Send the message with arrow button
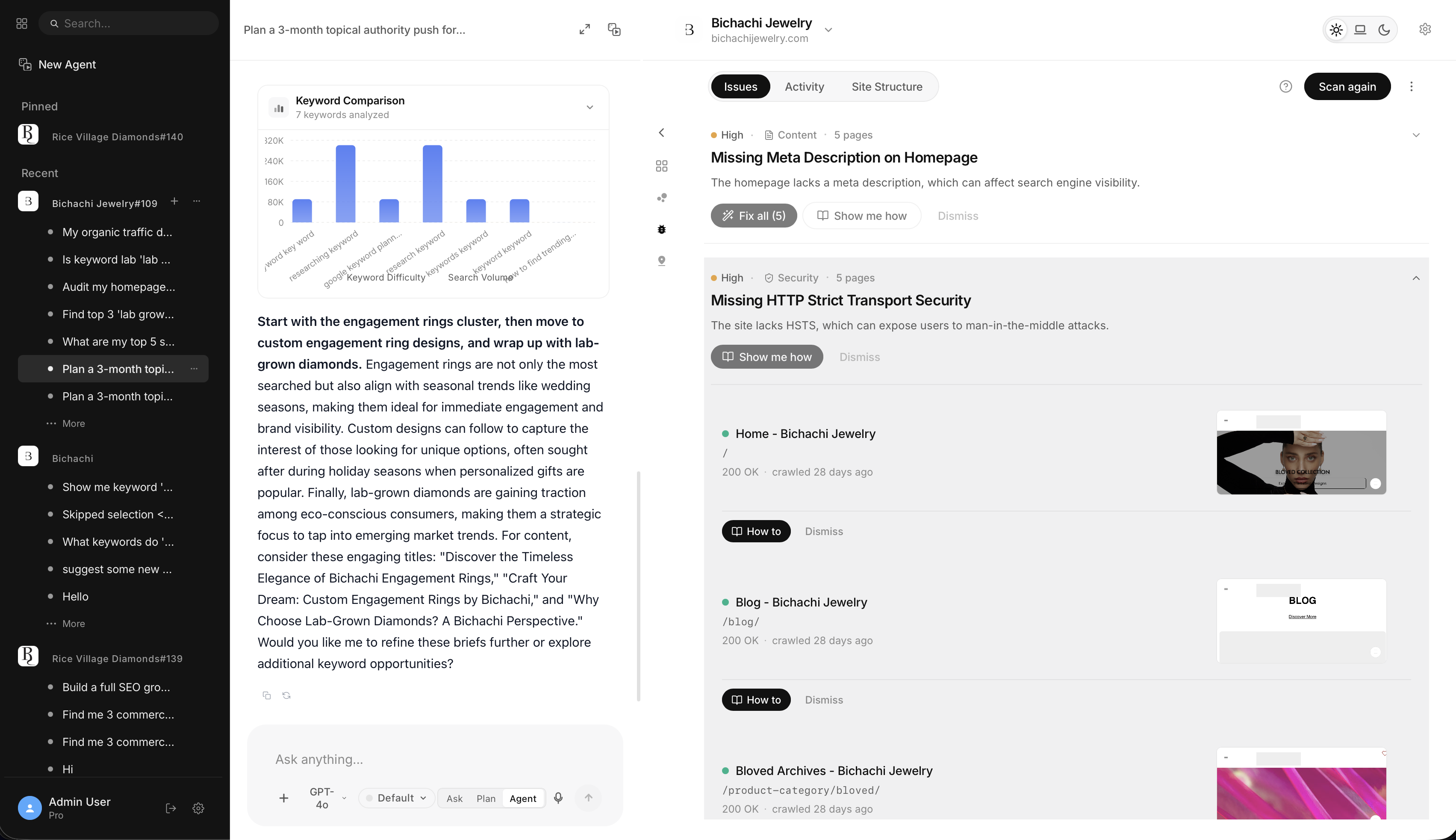Viewport: 1456px width, 840px height. 588,798
